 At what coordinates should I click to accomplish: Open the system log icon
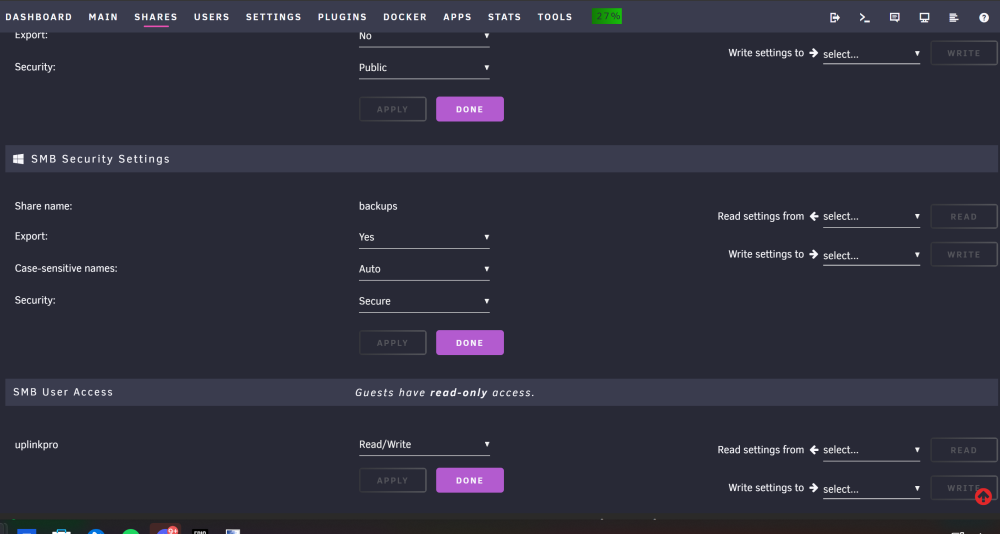[x=954, y=18]
